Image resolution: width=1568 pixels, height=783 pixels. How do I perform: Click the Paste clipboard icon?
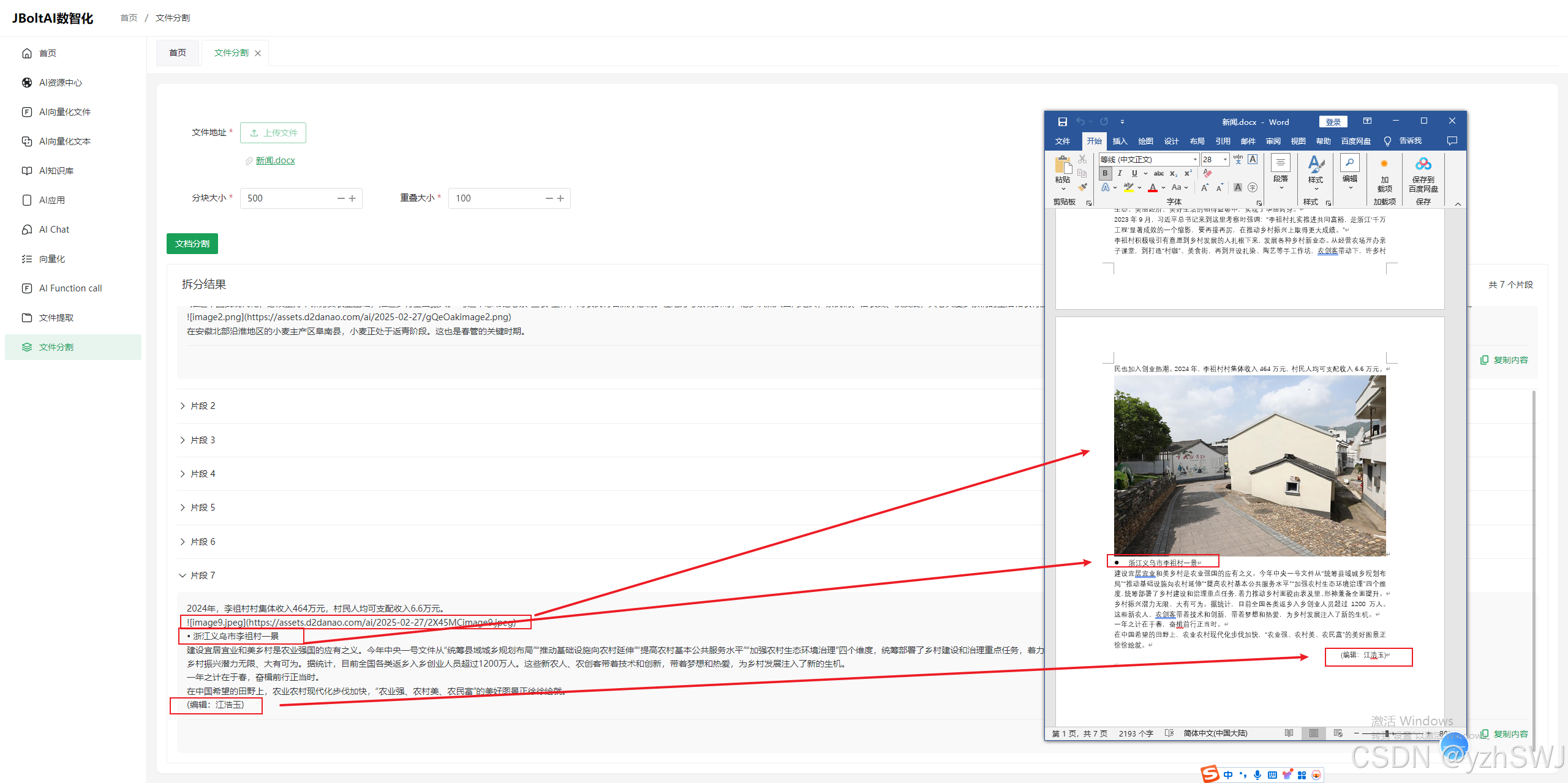[1063, 166]
